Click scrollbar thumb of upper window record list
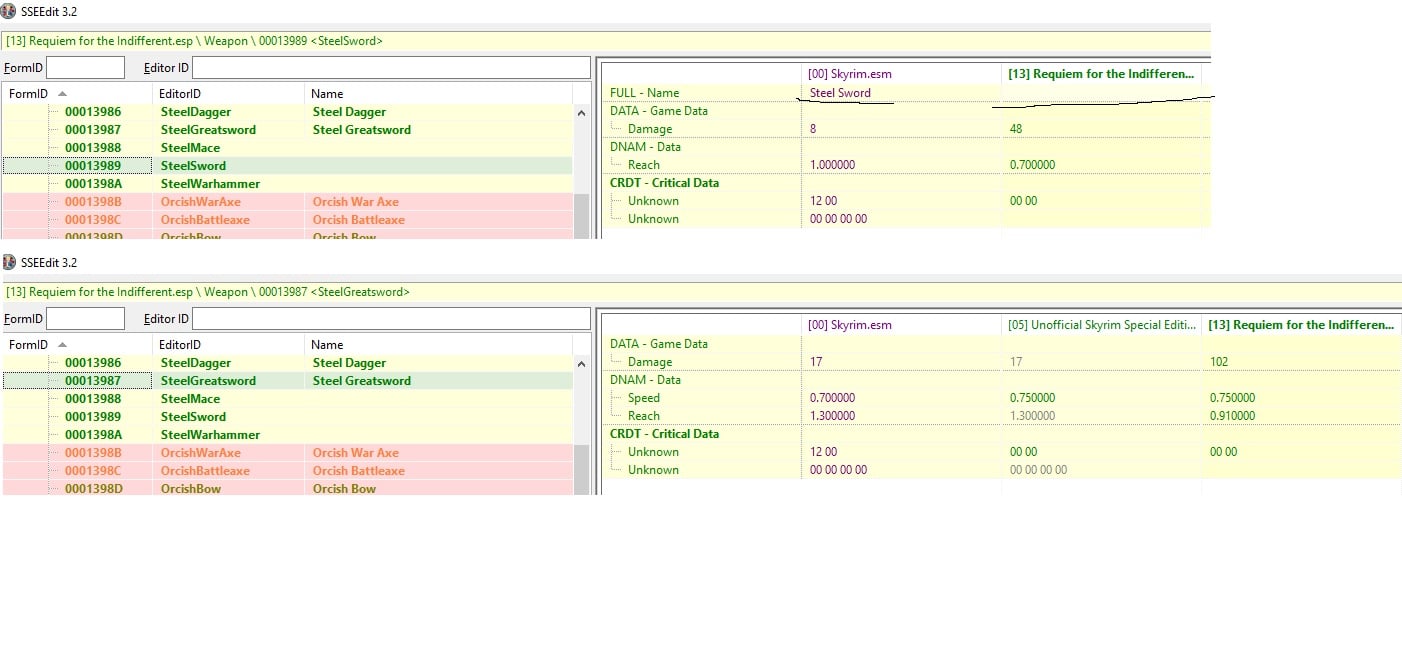1402x648 pixels. pyautogui.click(x=581, y=216)
